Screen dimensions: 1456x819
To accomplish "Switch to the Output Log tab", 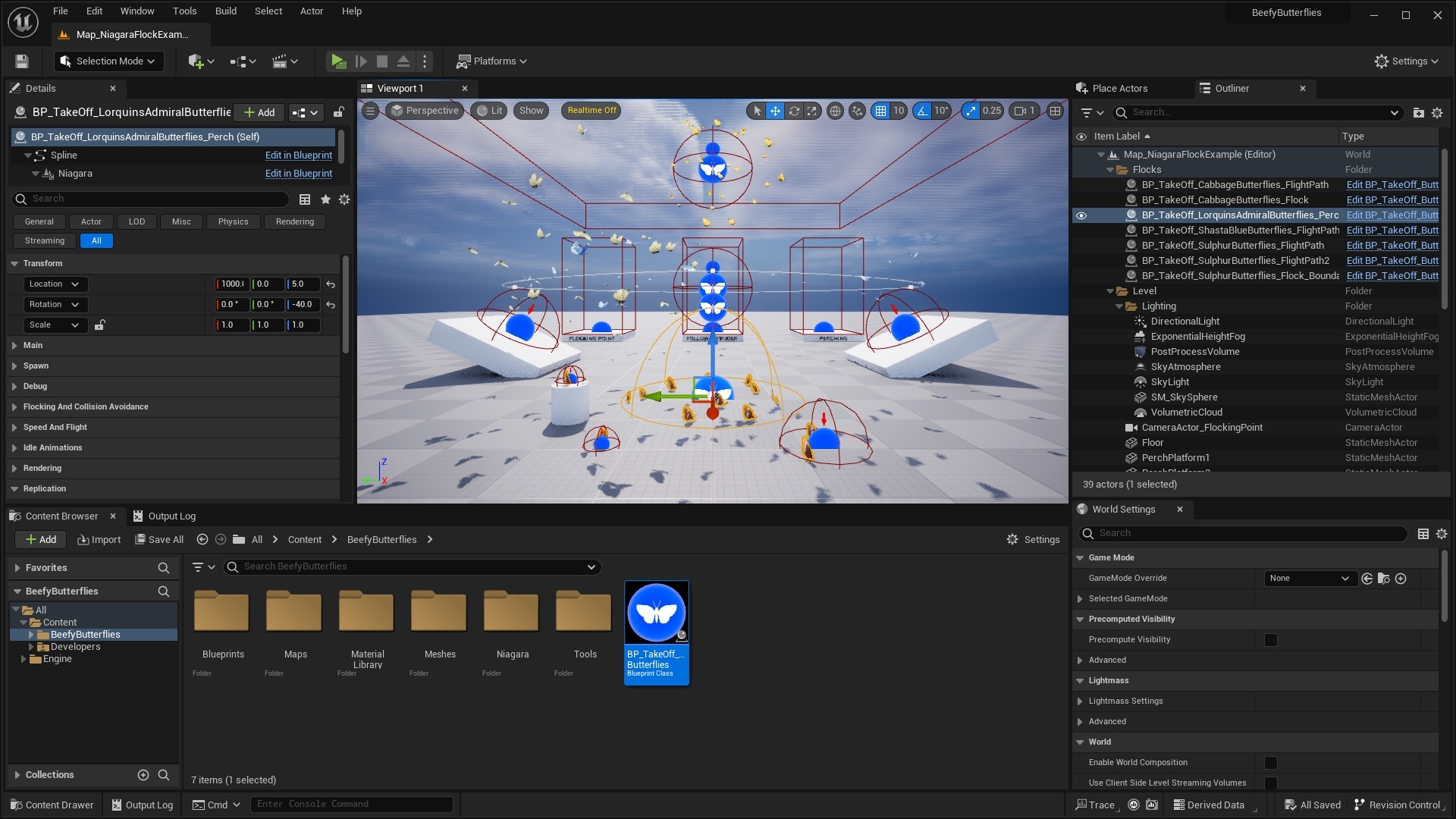I will [x=165, y=516].
